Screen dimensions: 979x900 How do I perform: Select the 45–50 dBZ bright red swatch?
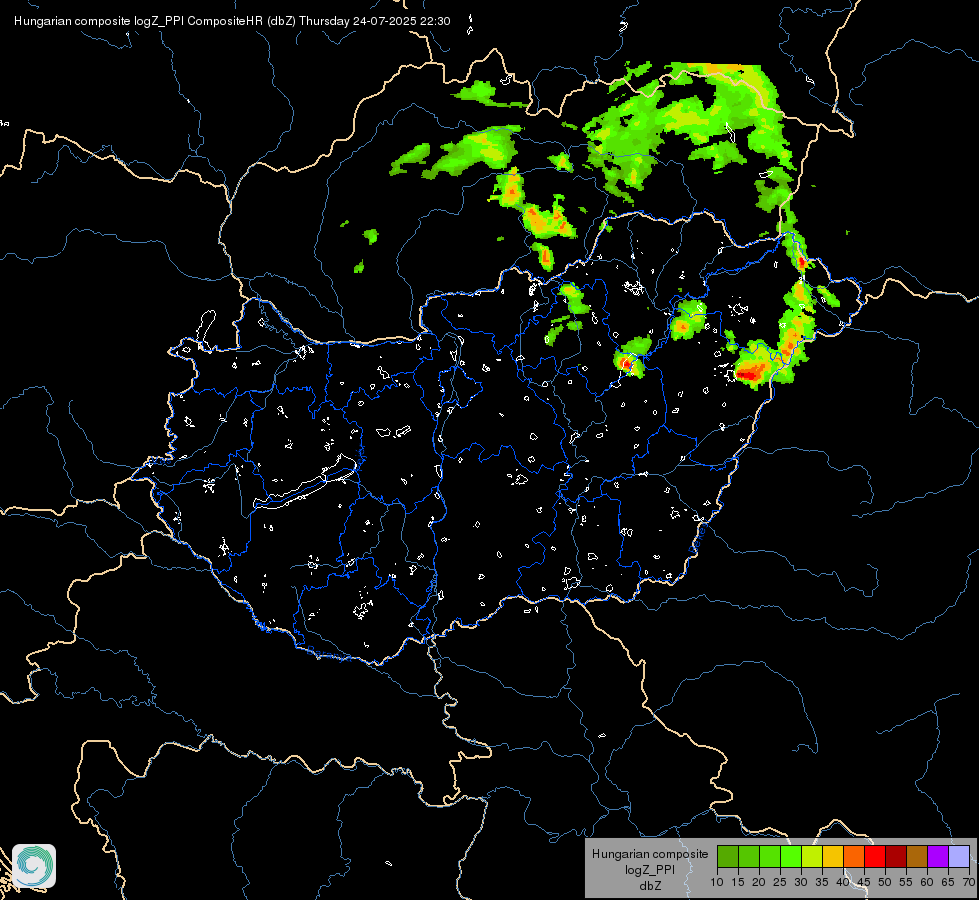(875, 856)
